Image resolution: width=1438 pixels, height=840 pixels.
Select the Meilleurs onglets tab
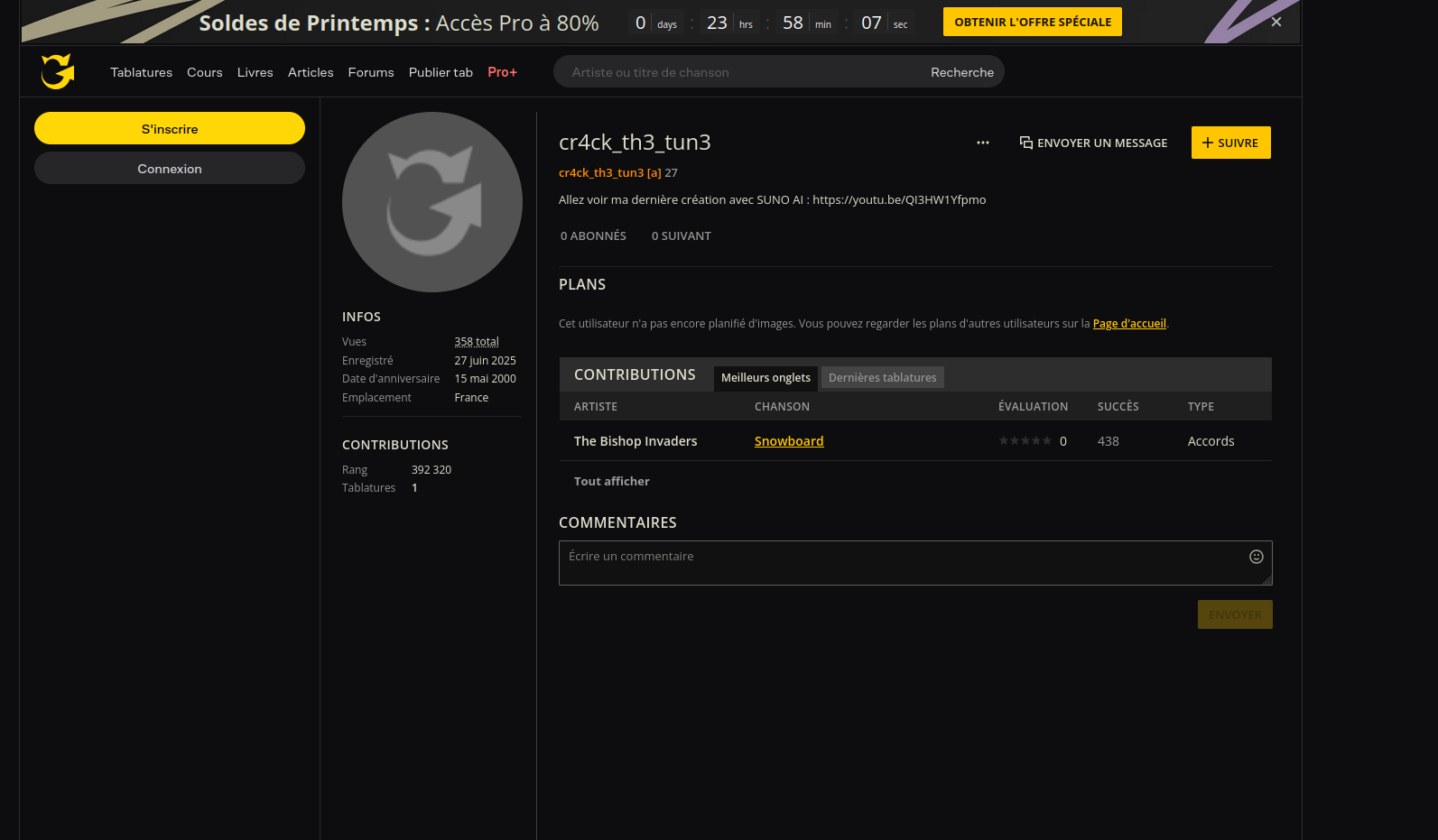pyautogui.click(x=765, y=378)
